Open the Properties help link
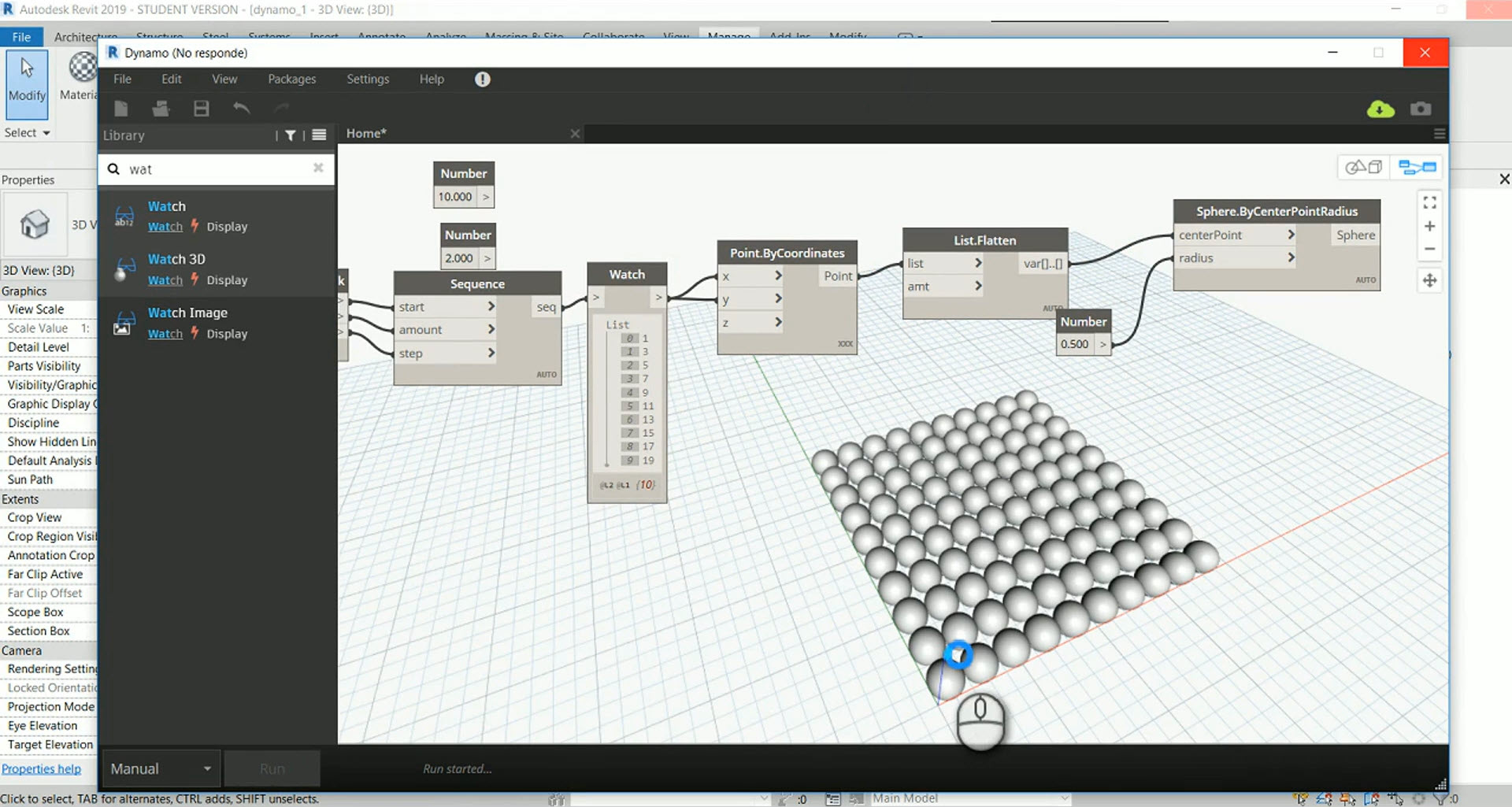Viewport: 1512px width, 807px height. (x=41, y=768)
